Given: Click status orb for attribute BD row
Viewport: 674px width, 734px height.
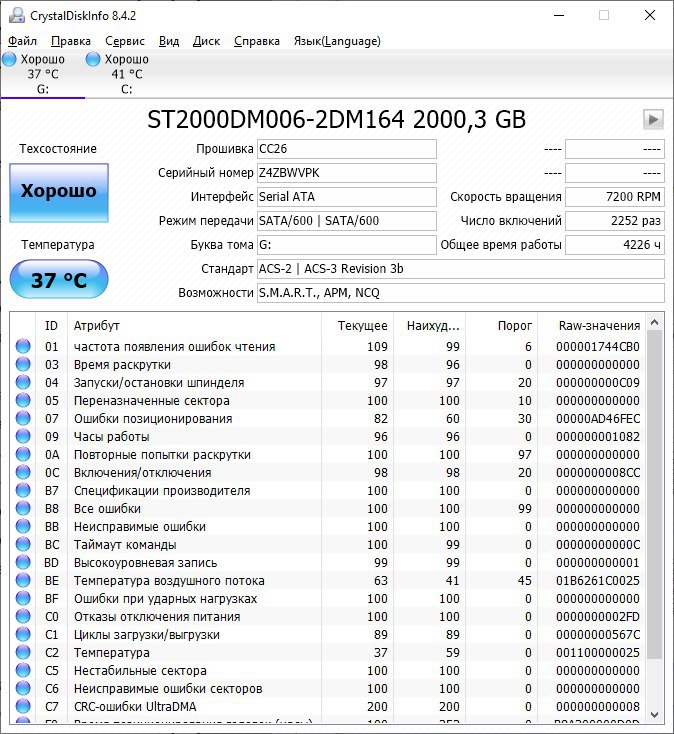Looking at the screenshot, I should point(23,562).
